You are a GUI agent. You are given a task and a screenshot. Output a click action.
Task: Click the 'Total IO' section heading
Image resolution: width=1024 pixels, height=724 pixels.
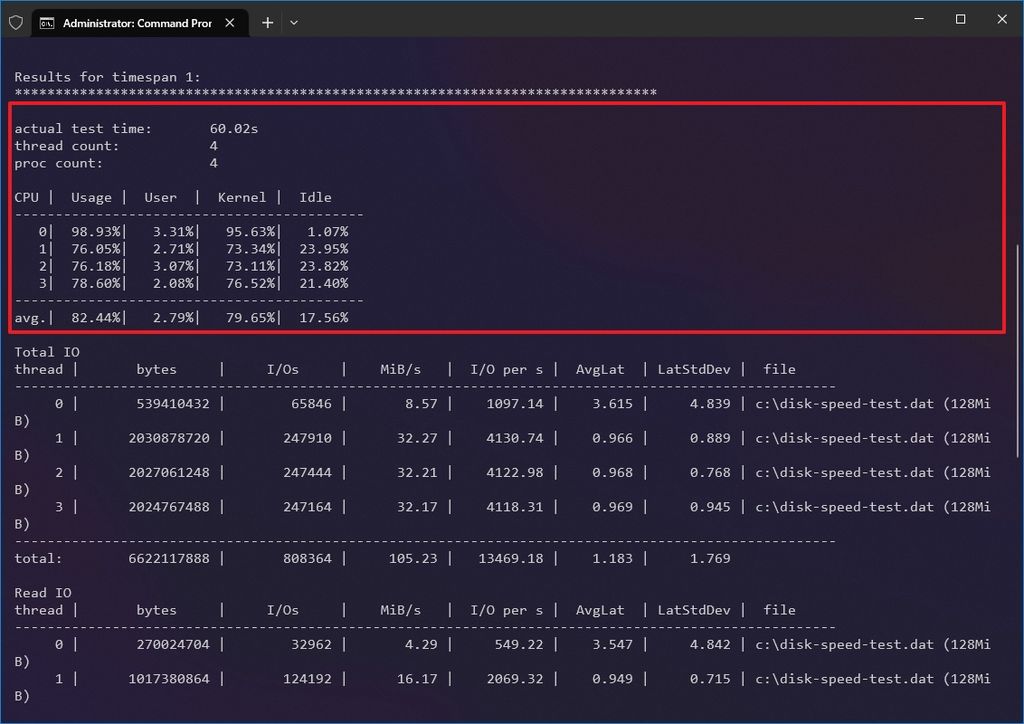pos(47,352)
